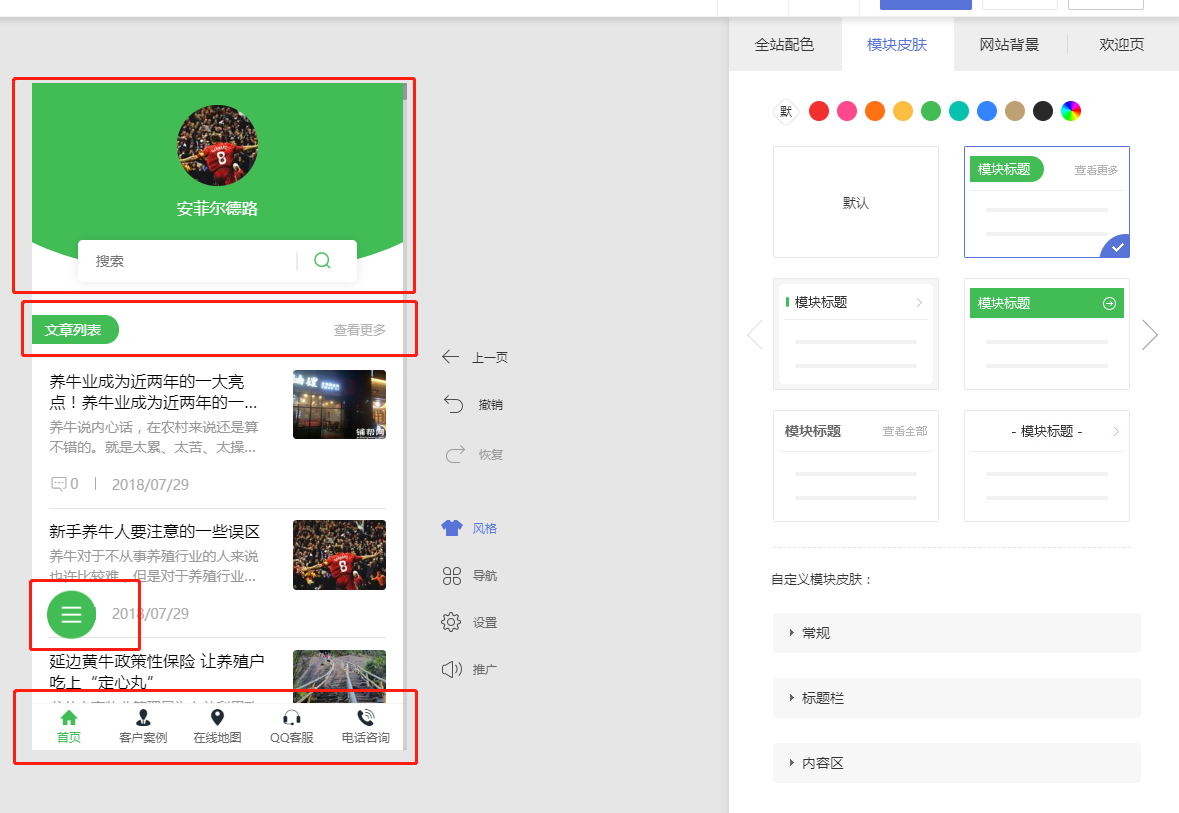
Task: Expand the 常规 section
Action: (x=956, y=633)
